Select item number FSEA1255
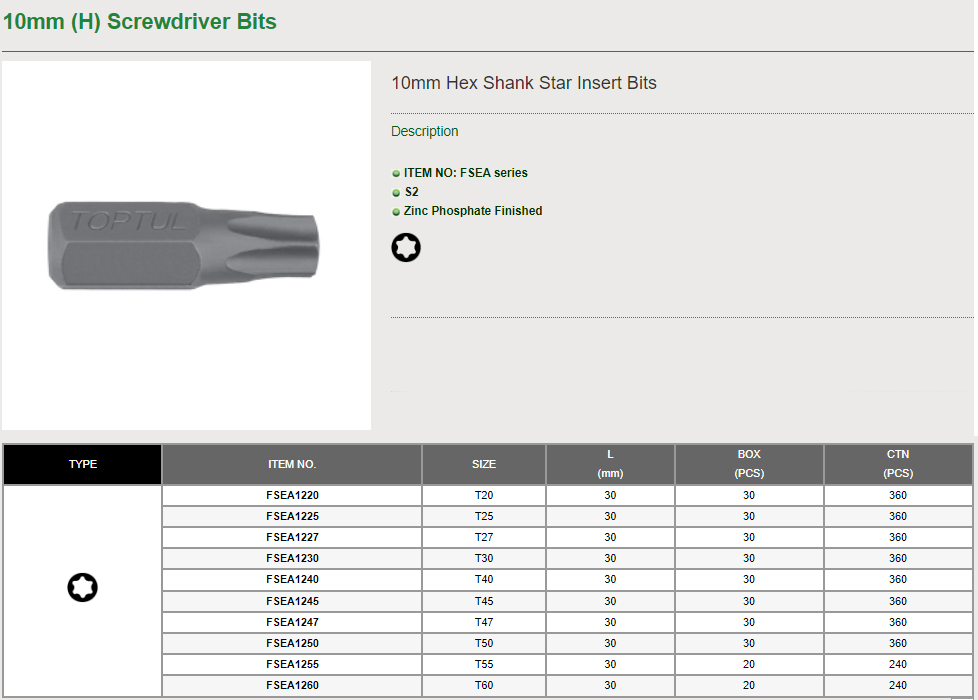Viewport: 978px width, 700px height. (x=292, y=664)
